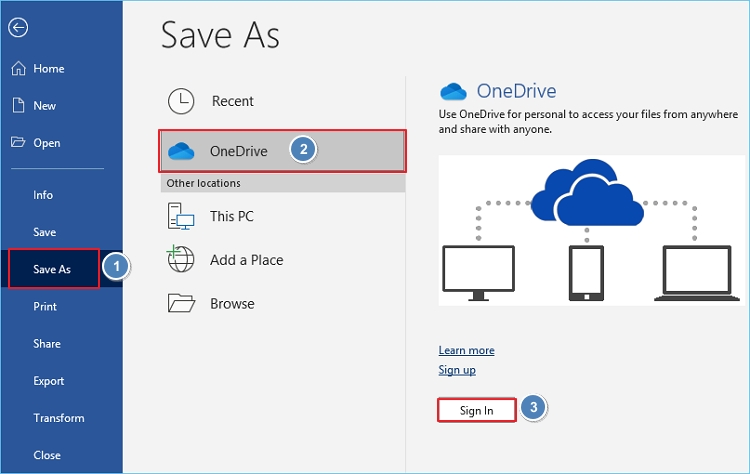
Task: Click the Browse folder icon
Action: pos(181,303)
